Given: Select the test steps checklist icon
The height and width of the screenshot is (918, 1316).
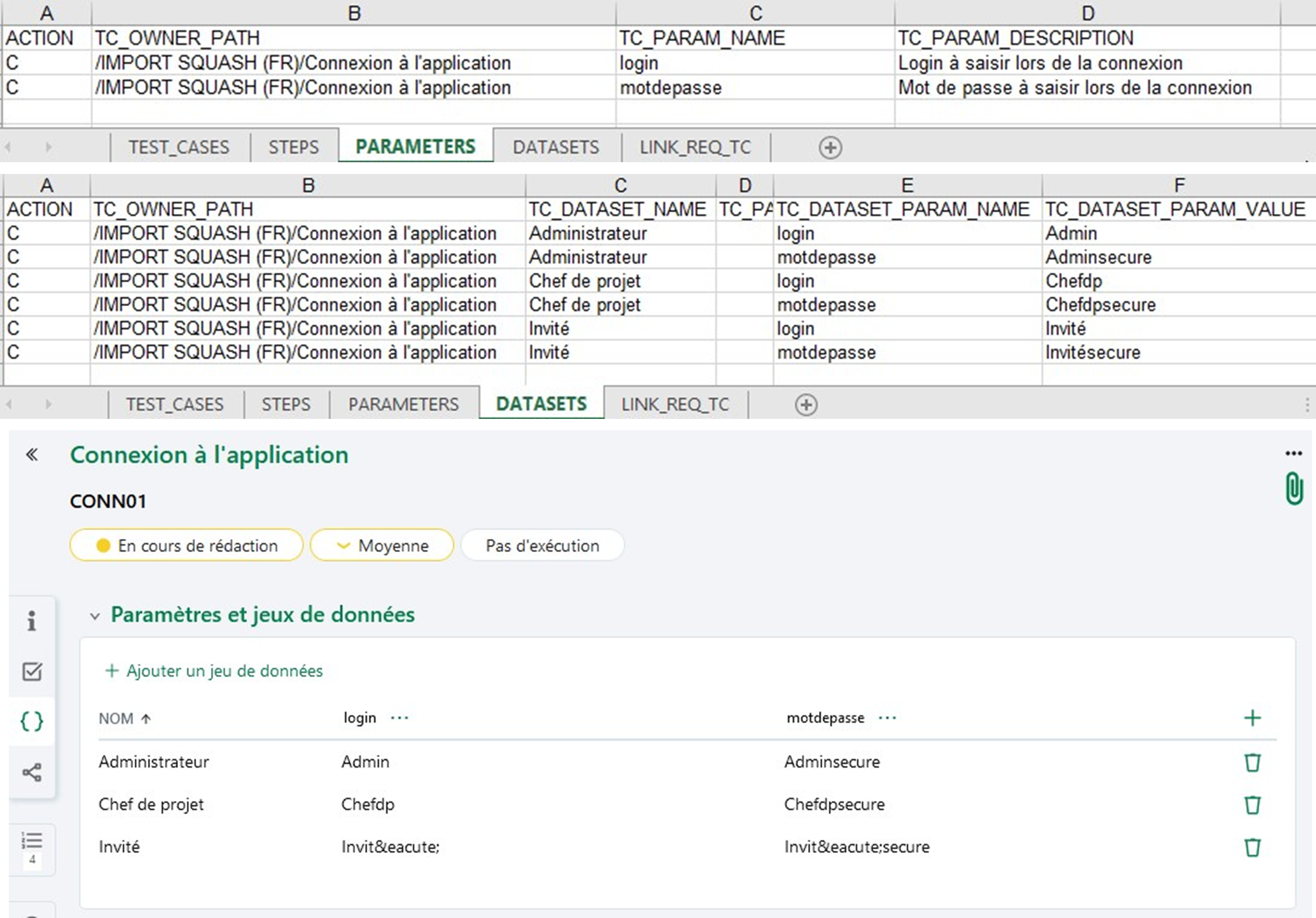Looking at the screenshot, I should click(x=33, y=673).
